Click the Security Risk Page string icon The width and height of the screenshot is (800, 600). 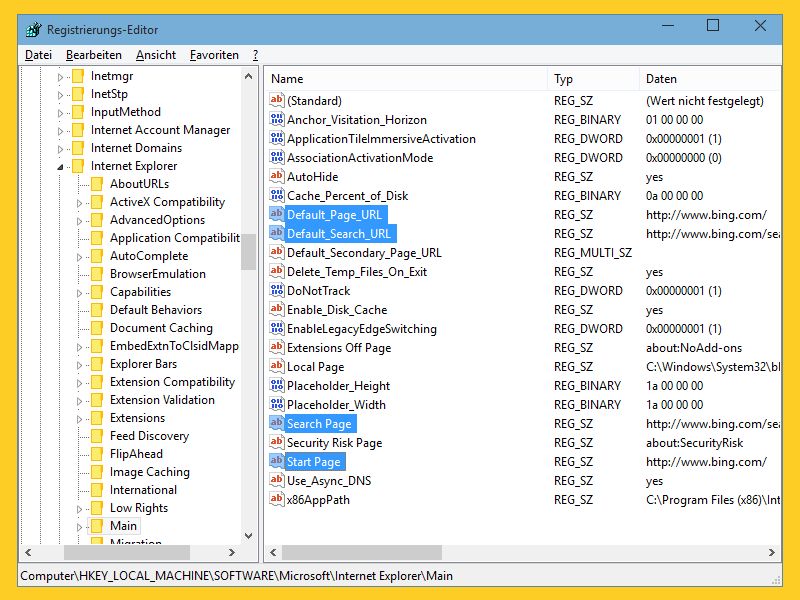point(277,442)
